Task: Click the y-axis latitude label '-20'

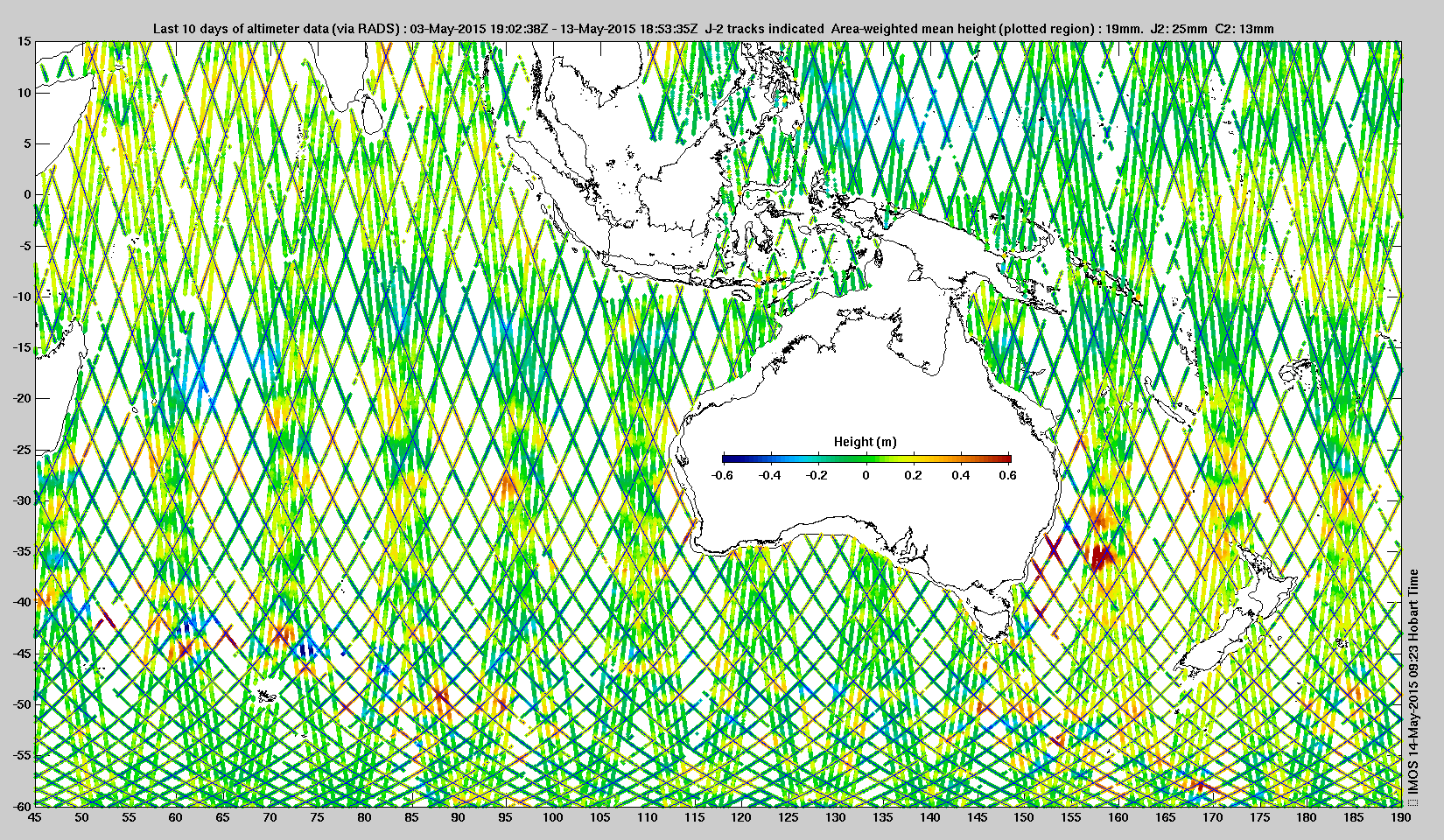Action: click(x=21, y=398)
